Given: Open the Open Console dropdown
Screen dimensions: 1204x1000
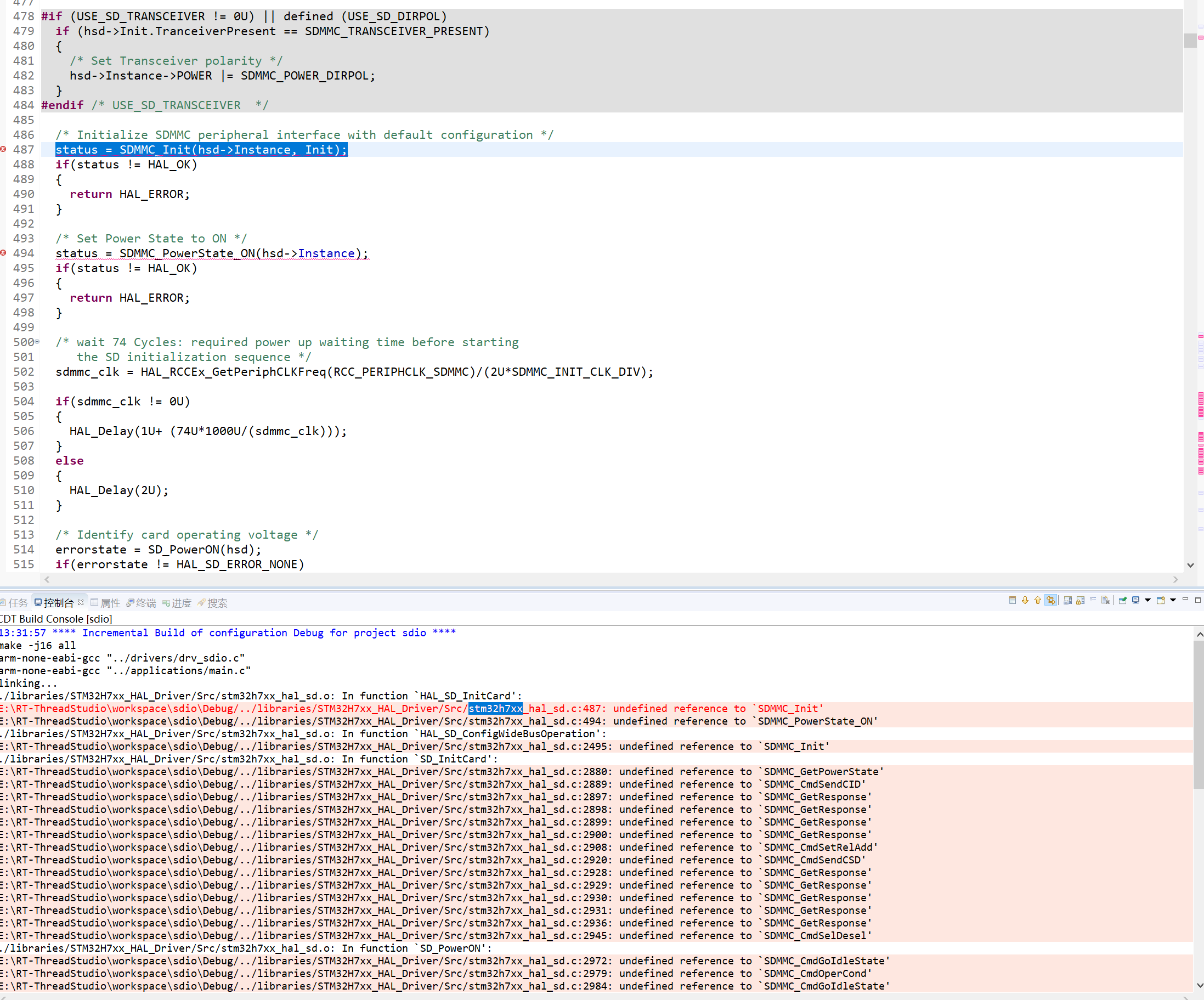Looking at the screenshot, I should [x=1173, y=600].
